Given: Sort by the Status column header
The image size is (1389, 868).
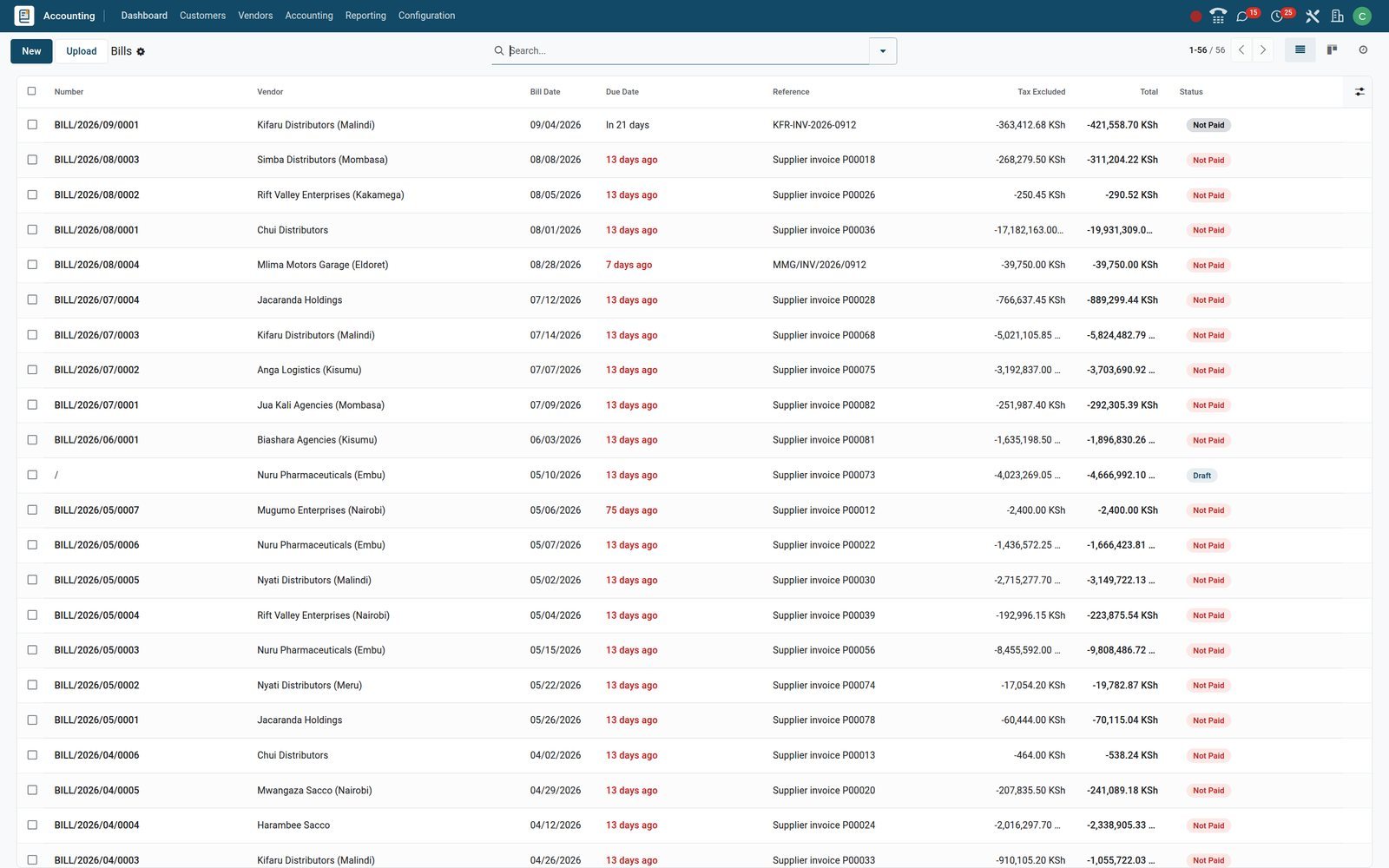Looking at the screenshot, I should tap(1191, 91).
